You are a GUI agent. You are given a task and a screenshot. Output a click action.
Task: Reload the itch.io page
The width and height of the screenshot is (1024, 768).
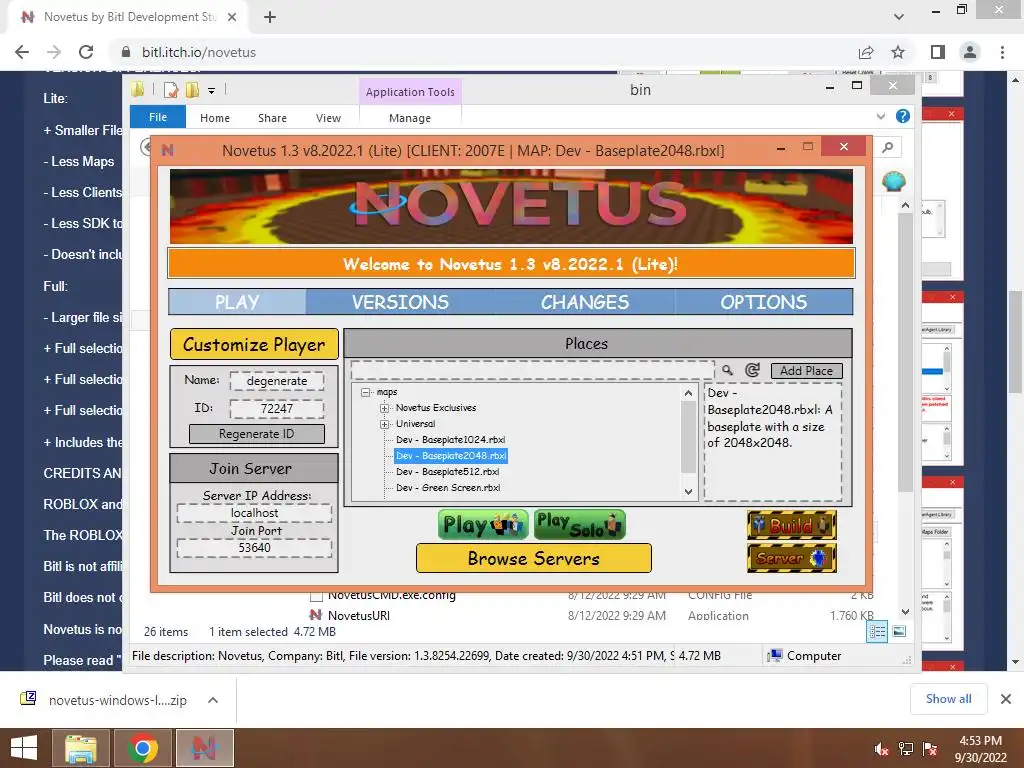coord(86,52)
